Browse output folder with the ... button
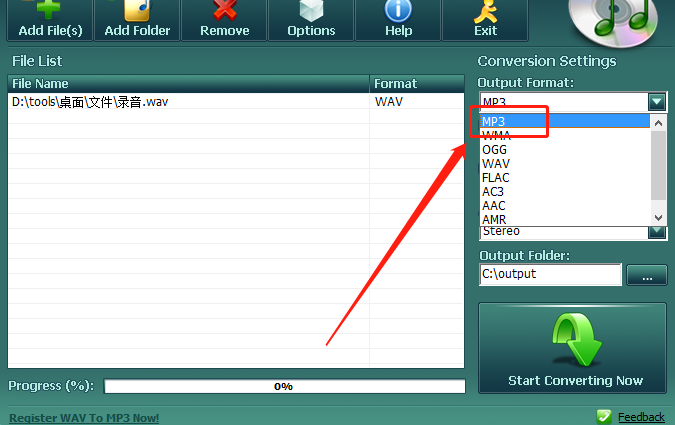 click(647, 275)
